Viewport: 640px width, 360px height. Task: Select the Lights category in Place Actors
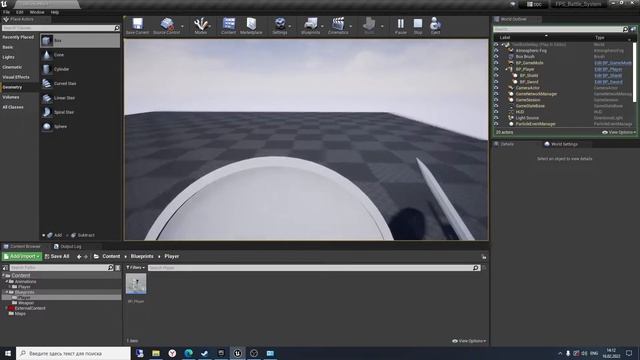tap(8, 57)
